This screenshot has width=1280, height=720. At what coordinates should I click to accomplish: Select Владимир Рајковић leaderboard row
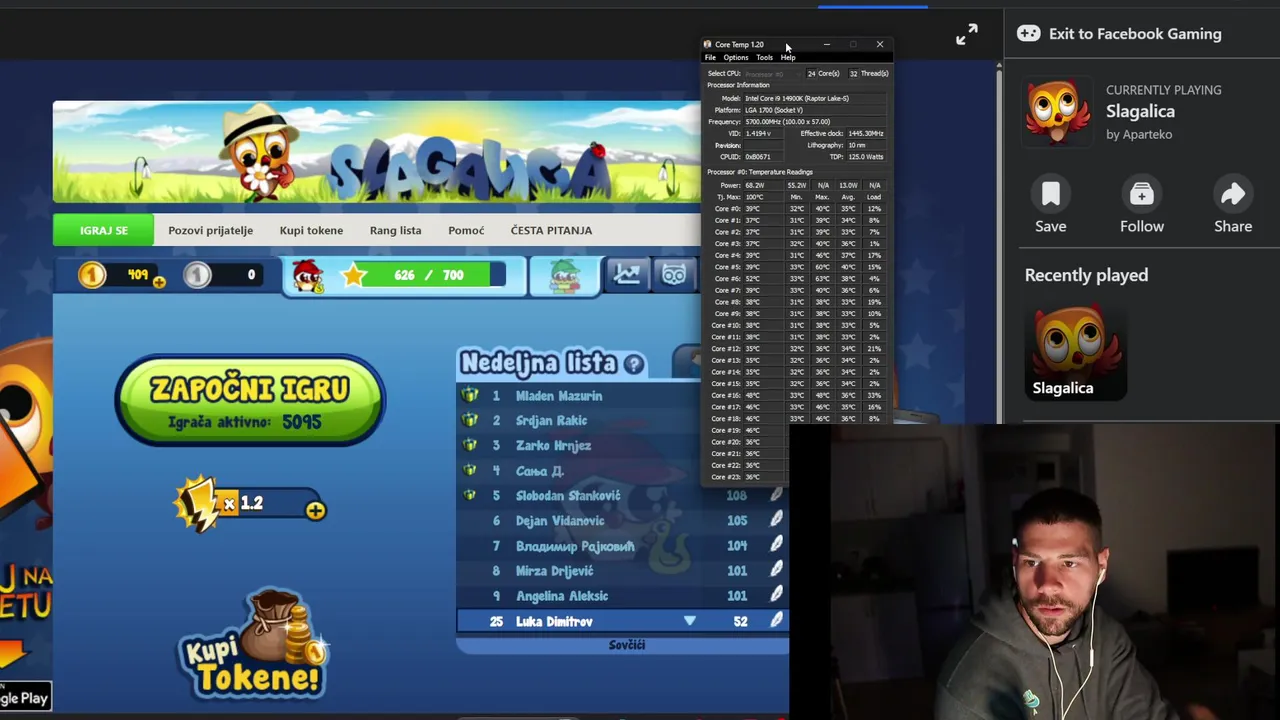622,546
